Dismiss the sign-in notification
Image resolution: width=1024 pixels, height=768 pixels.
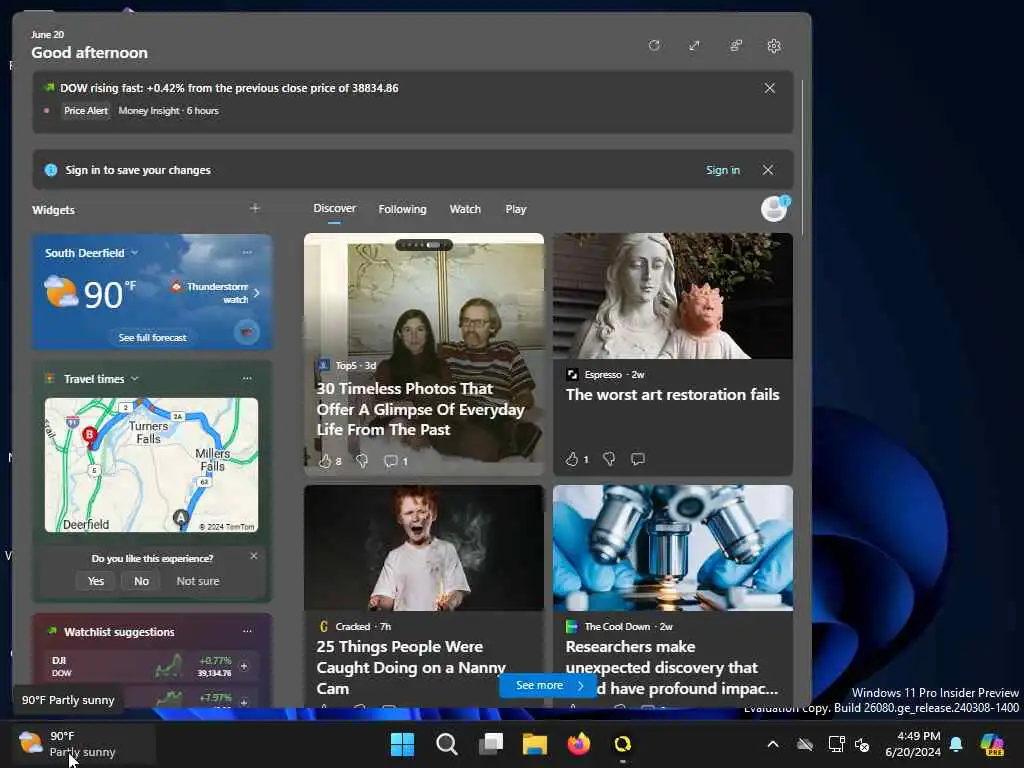(768, 170)
